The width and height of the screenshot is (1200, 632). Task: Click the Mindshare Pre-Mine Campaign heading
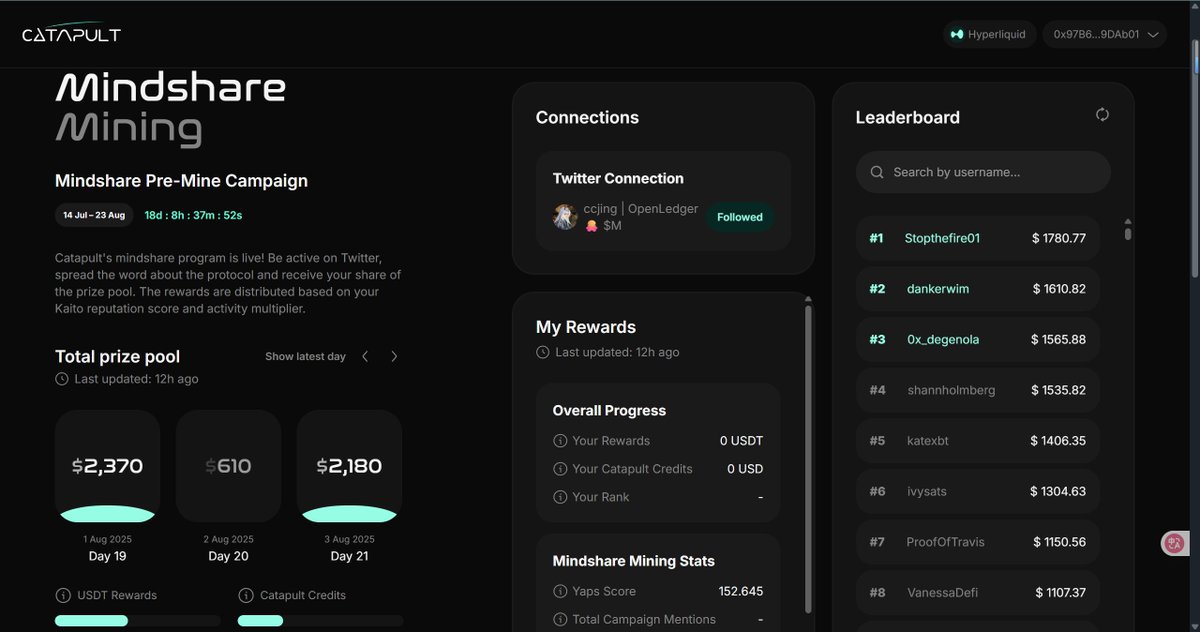(181, 181)
